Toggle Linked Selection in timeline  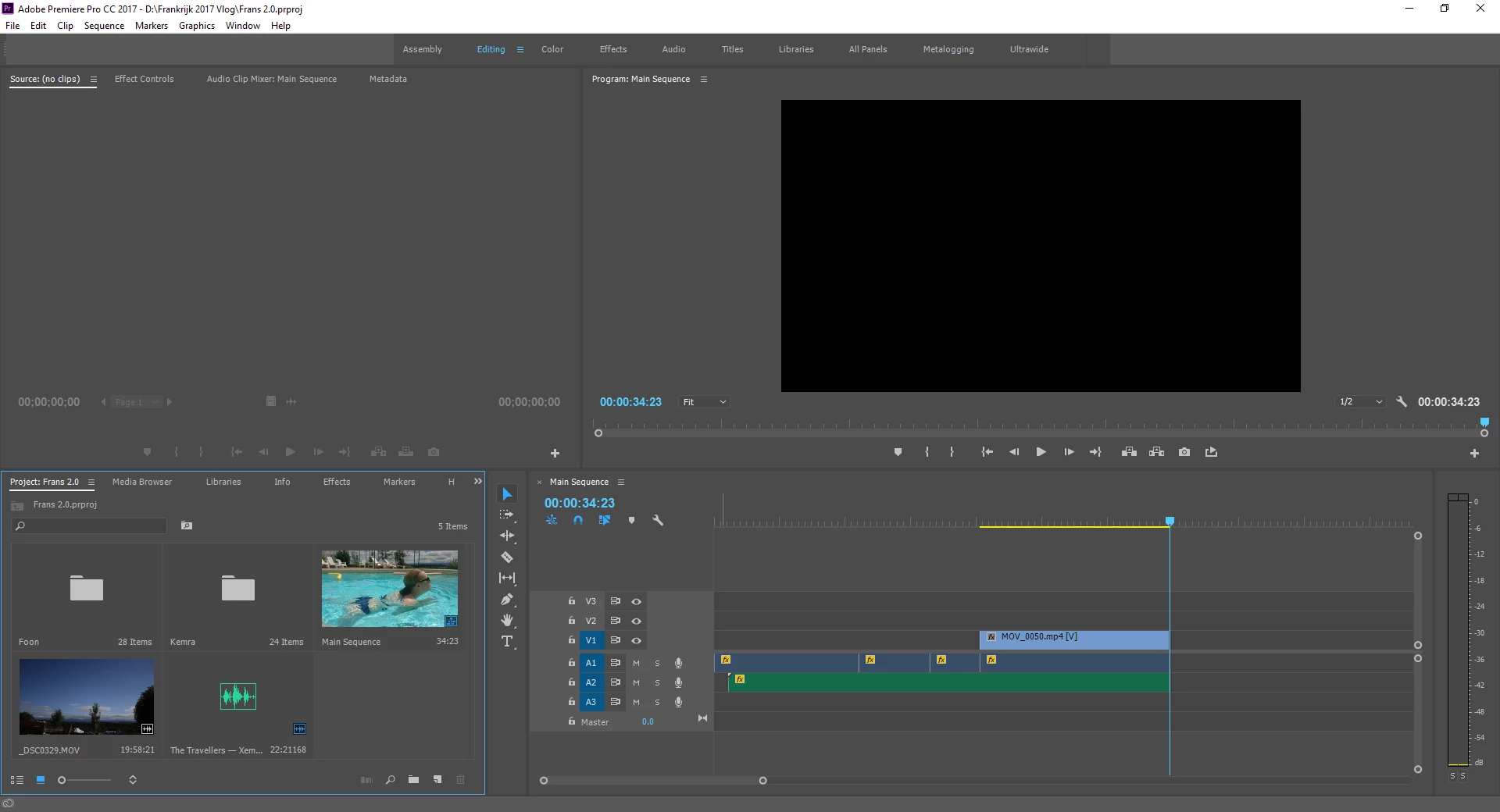pyautogui.click(x=604, y=520)
